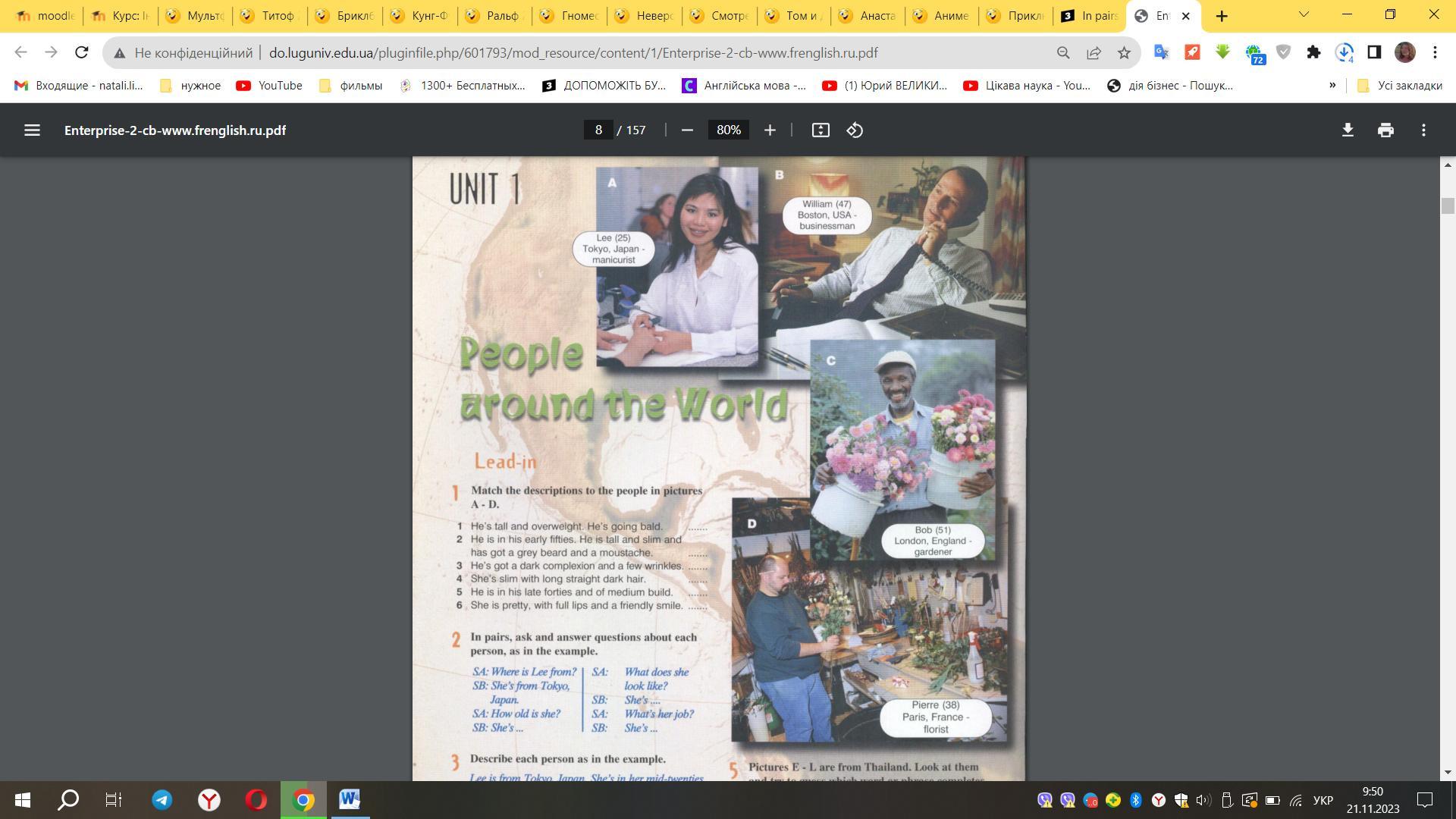Screen dimensions: 1456x819
Task: Click the PDF scrollbar up arrow
Action: tap(1448, 165)
